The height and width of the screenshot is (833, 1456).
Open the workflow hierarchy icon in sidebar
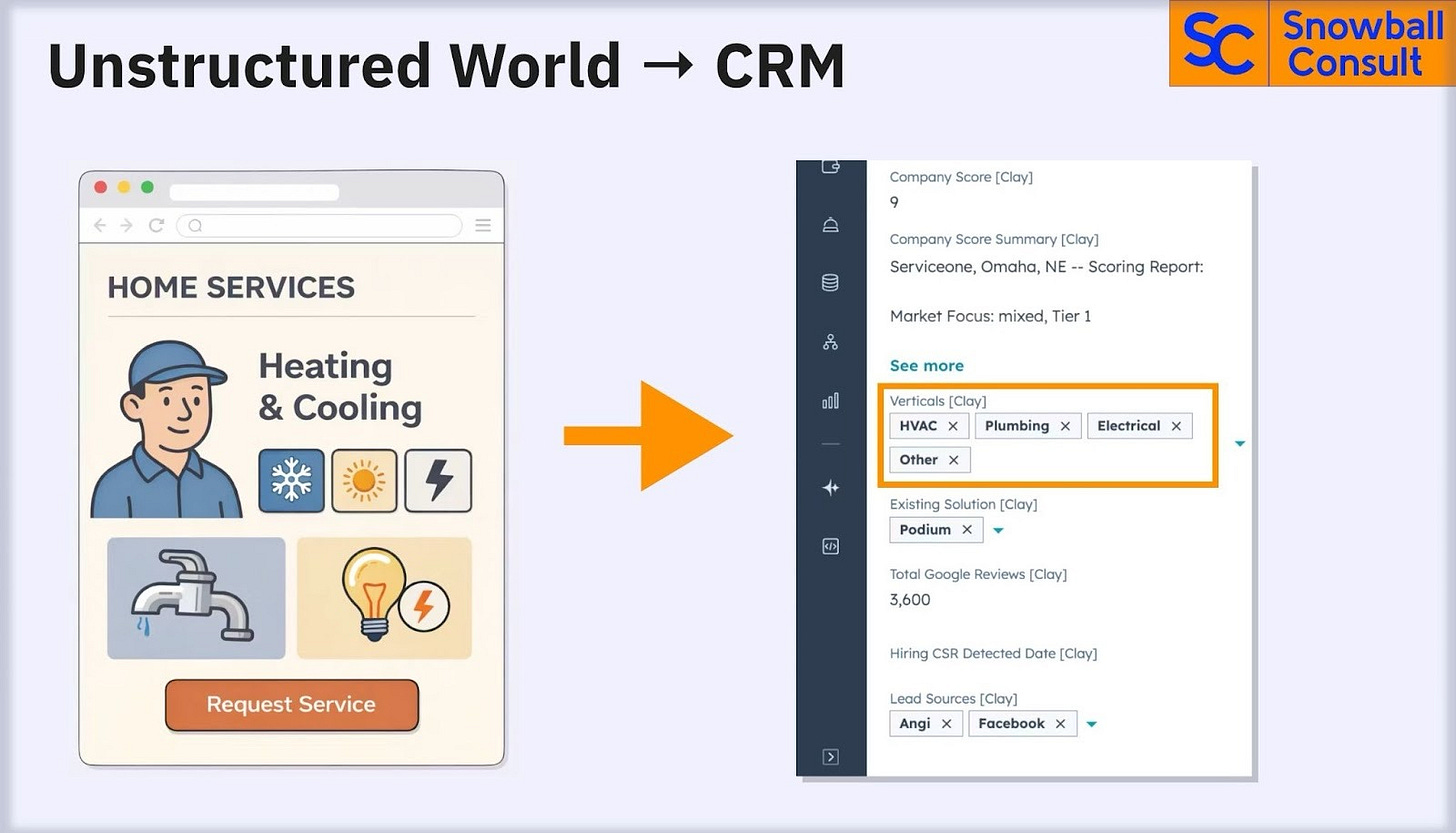[830, 342]
